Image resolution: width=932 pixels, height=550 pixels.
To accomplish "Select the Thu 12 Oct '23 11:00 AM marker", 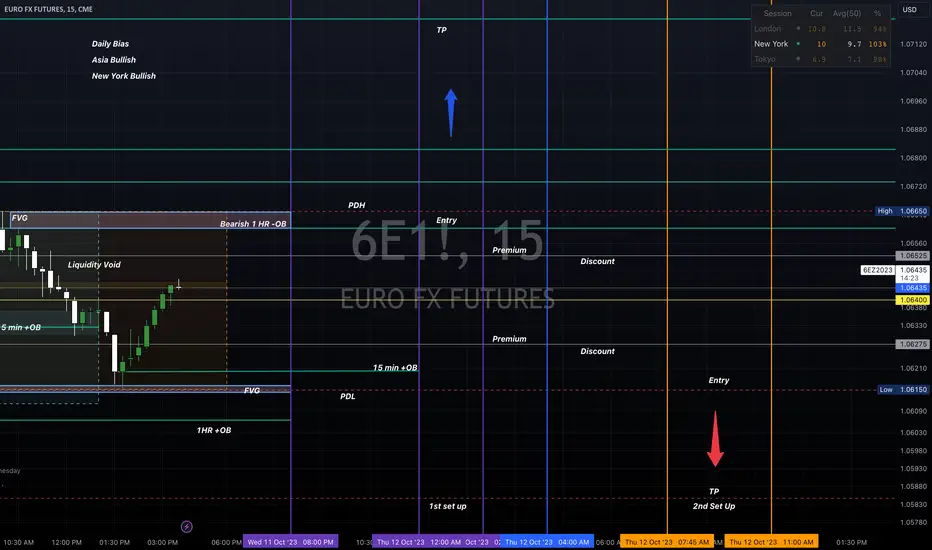I will point(771,542).
